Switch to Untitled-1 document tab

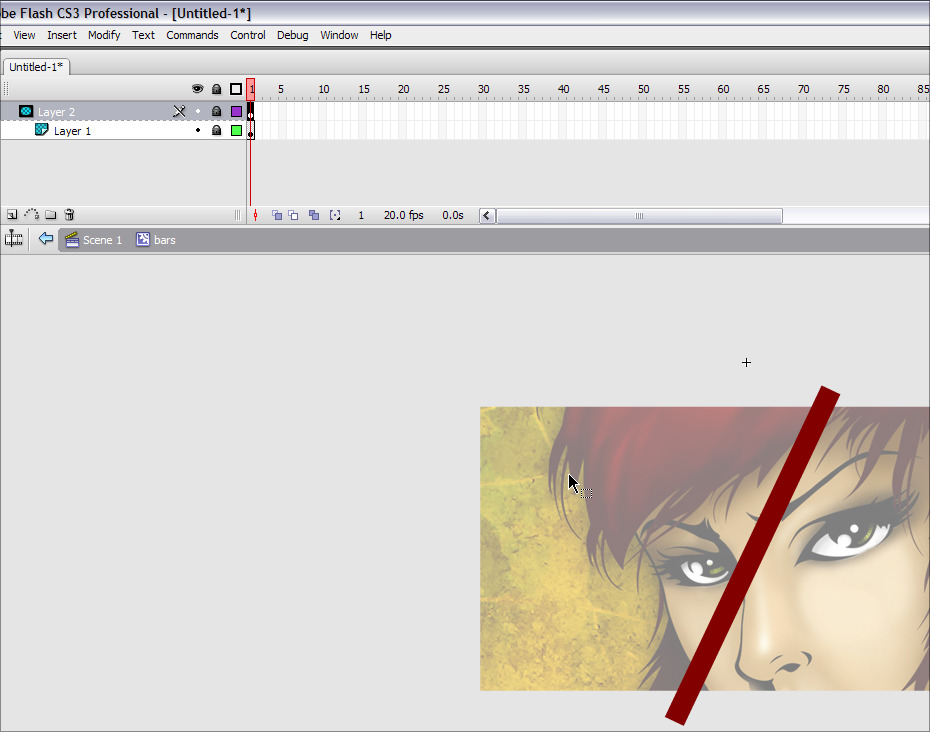(36, 67)
